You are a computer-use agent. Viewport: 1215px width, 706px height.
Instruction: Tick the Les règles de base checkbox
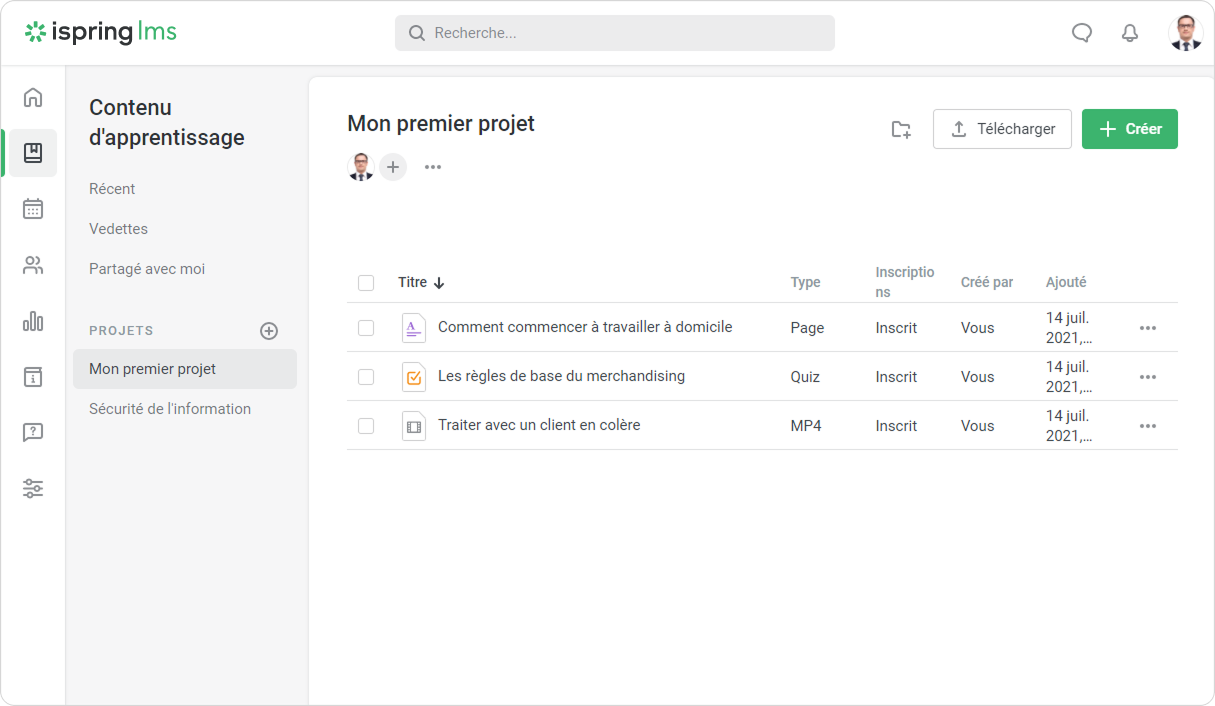coord(366,377)
